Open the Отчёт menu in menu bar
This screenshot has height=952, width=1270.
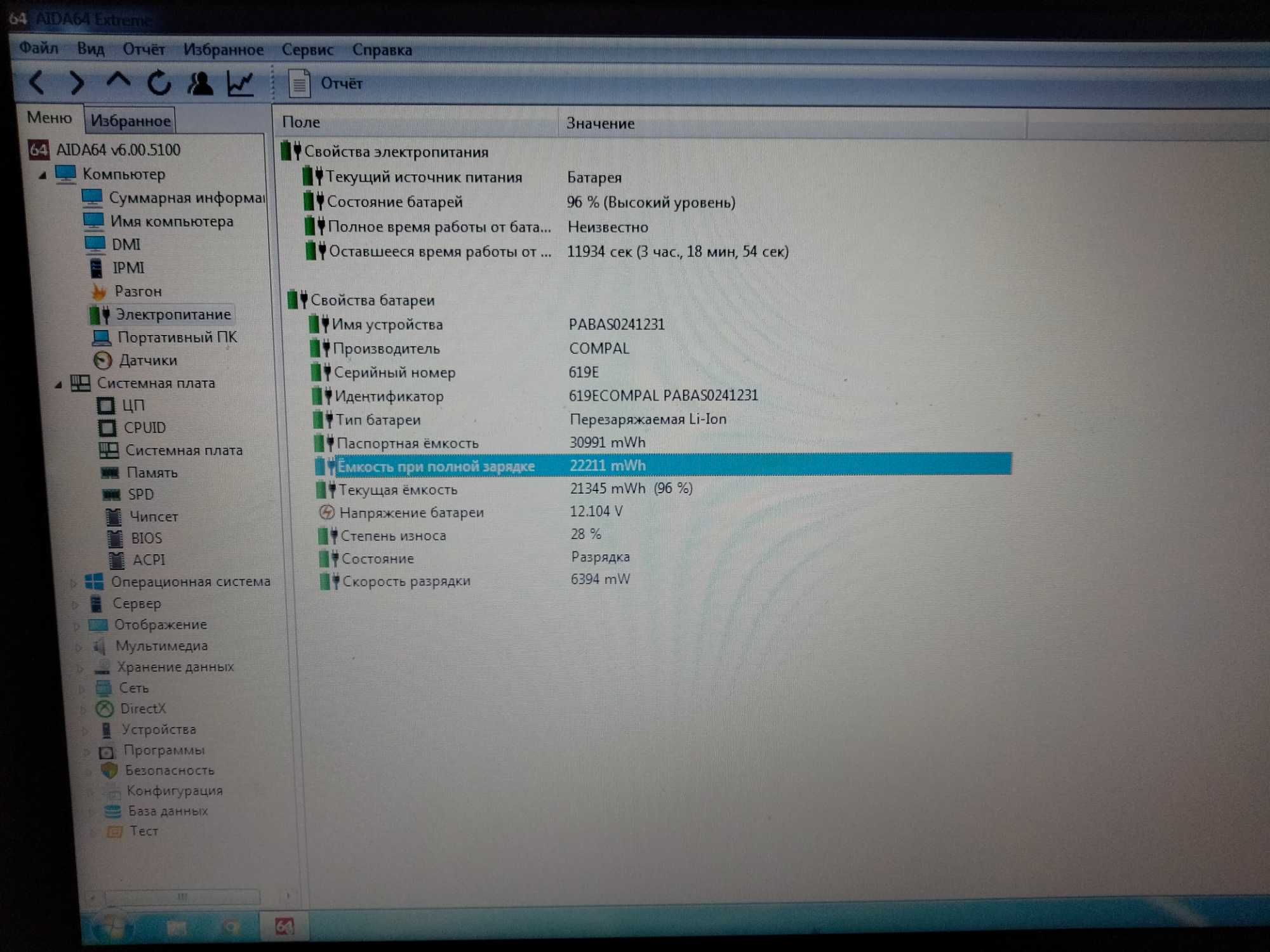point(144,49)
